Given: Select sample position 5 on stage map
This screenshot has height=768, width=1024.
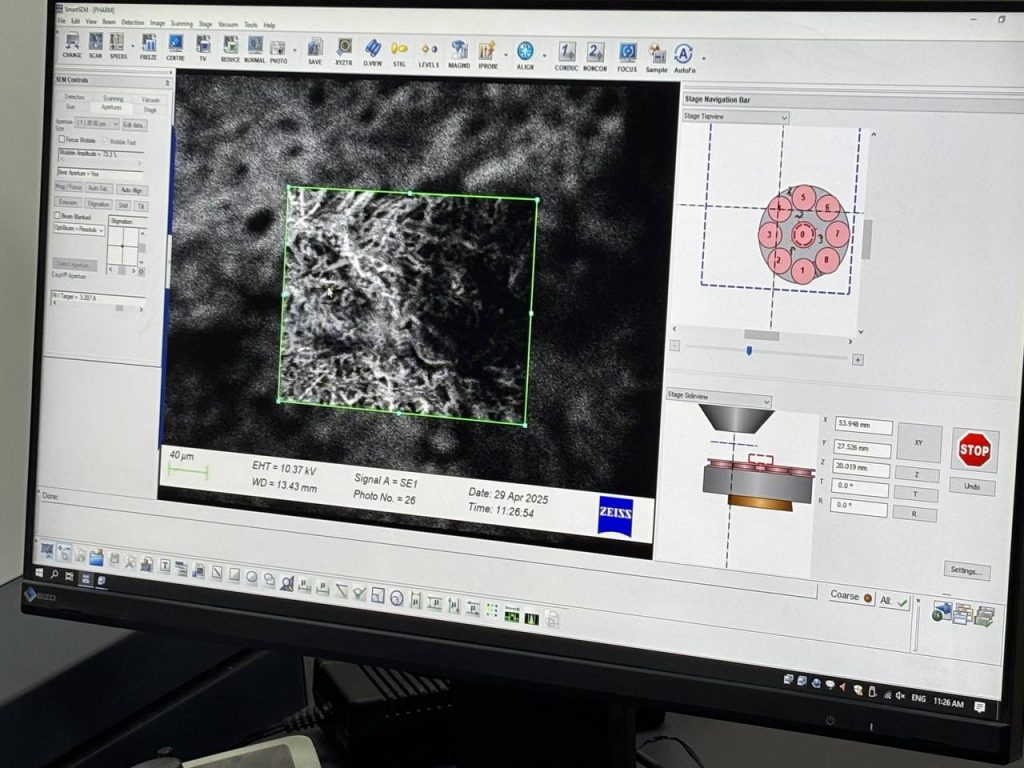Looking at the screenshot, I should click(x=804, y=197).
